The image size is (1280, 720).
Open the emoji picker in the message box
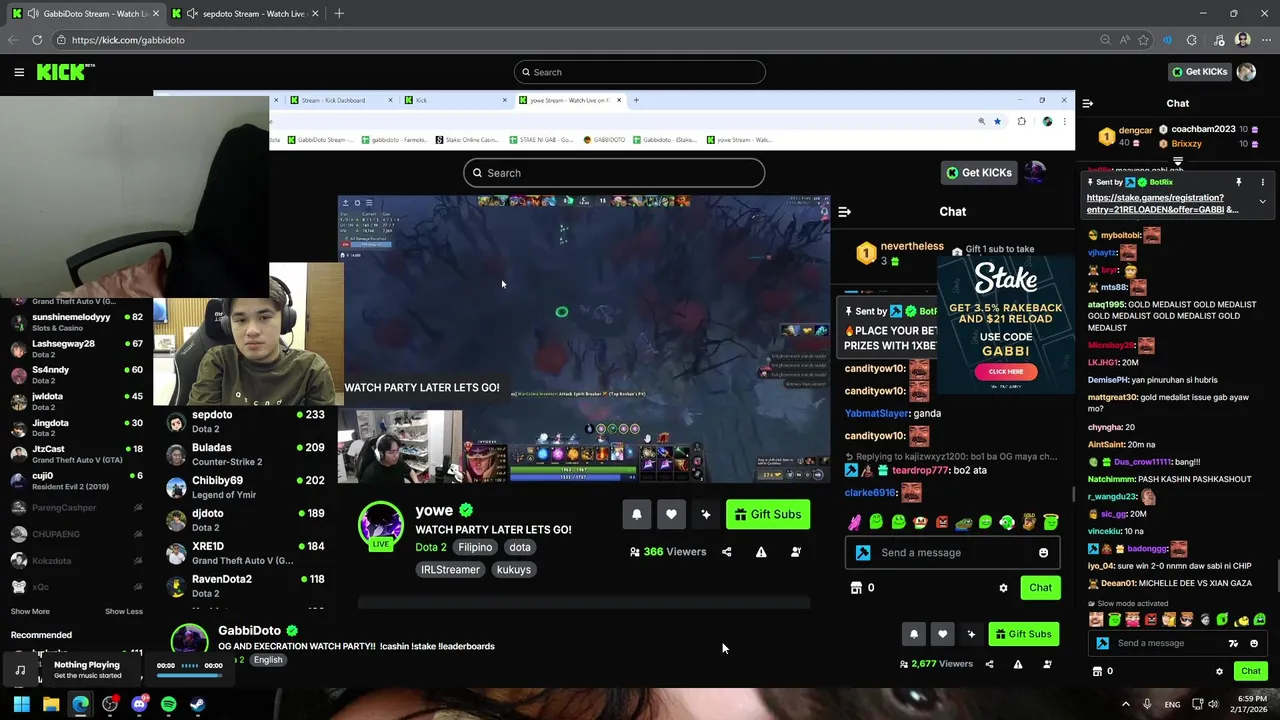pos(1254,643)
